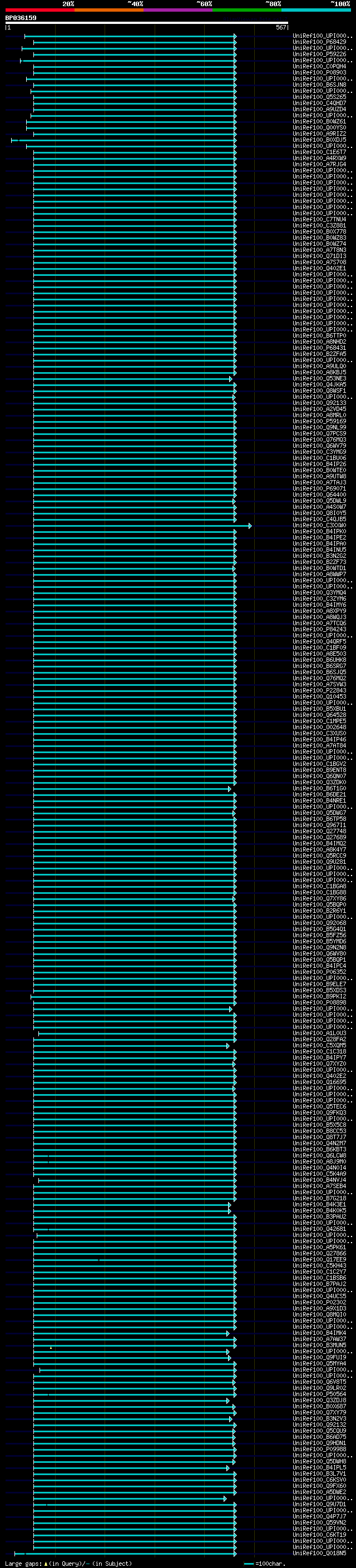Click the green ~80% identity legend bar

point(247,10)
